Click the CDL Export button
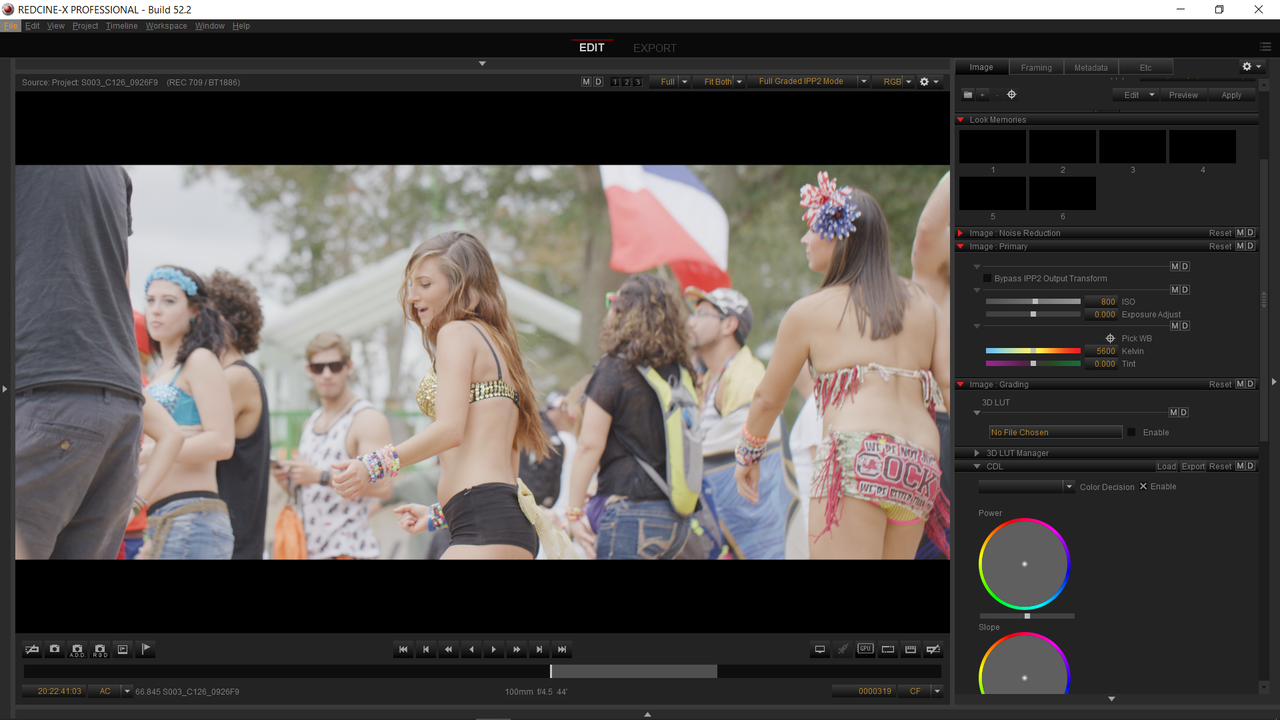 [x=1193, y=466]
